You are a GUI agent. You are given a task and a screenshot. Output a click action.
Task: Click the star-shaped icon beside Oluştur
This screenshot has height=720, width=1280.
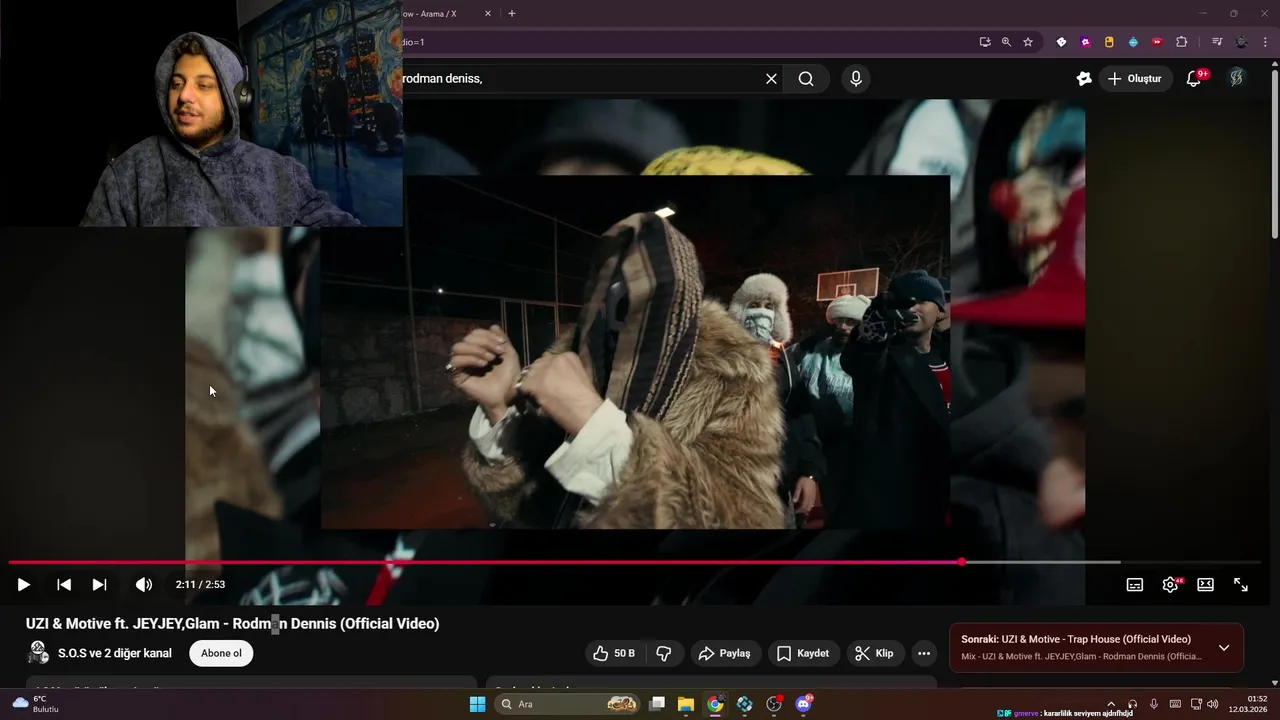[1084, 79]
